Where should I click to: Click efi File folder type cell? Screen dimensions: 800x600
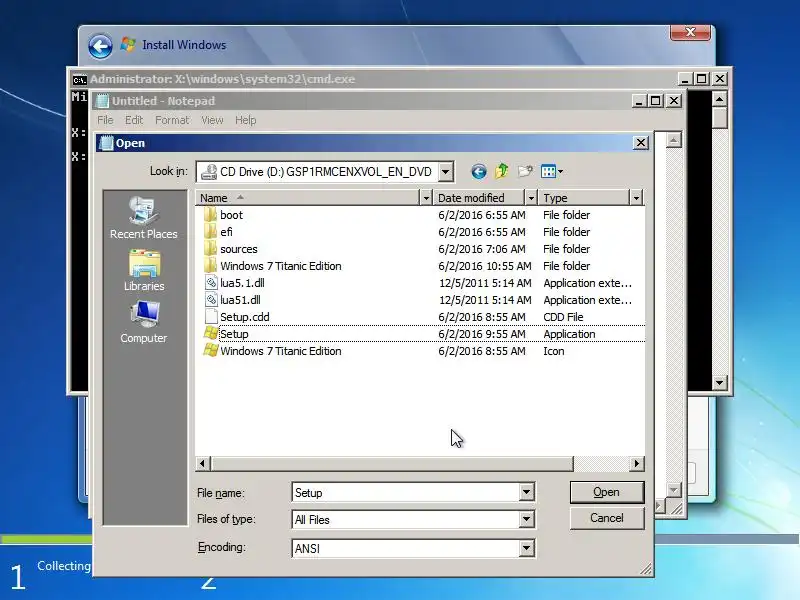[x=566, y=232]
